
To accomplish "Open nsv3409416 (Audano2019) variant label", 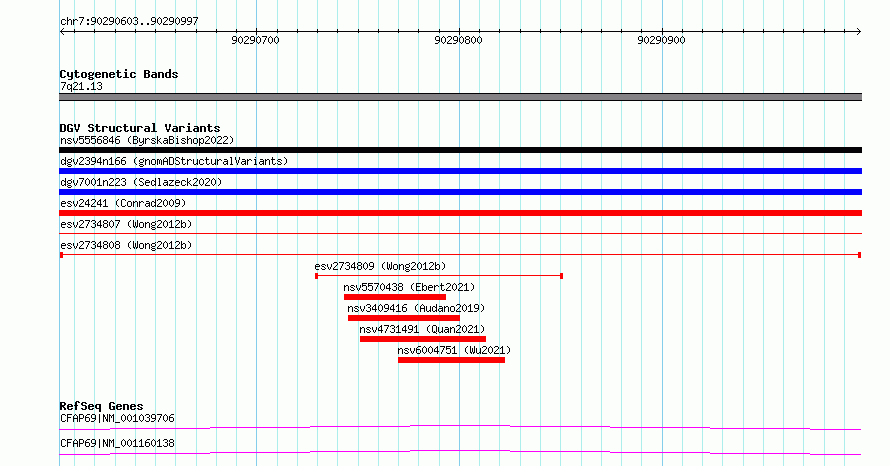I will (x=416, y=308).
